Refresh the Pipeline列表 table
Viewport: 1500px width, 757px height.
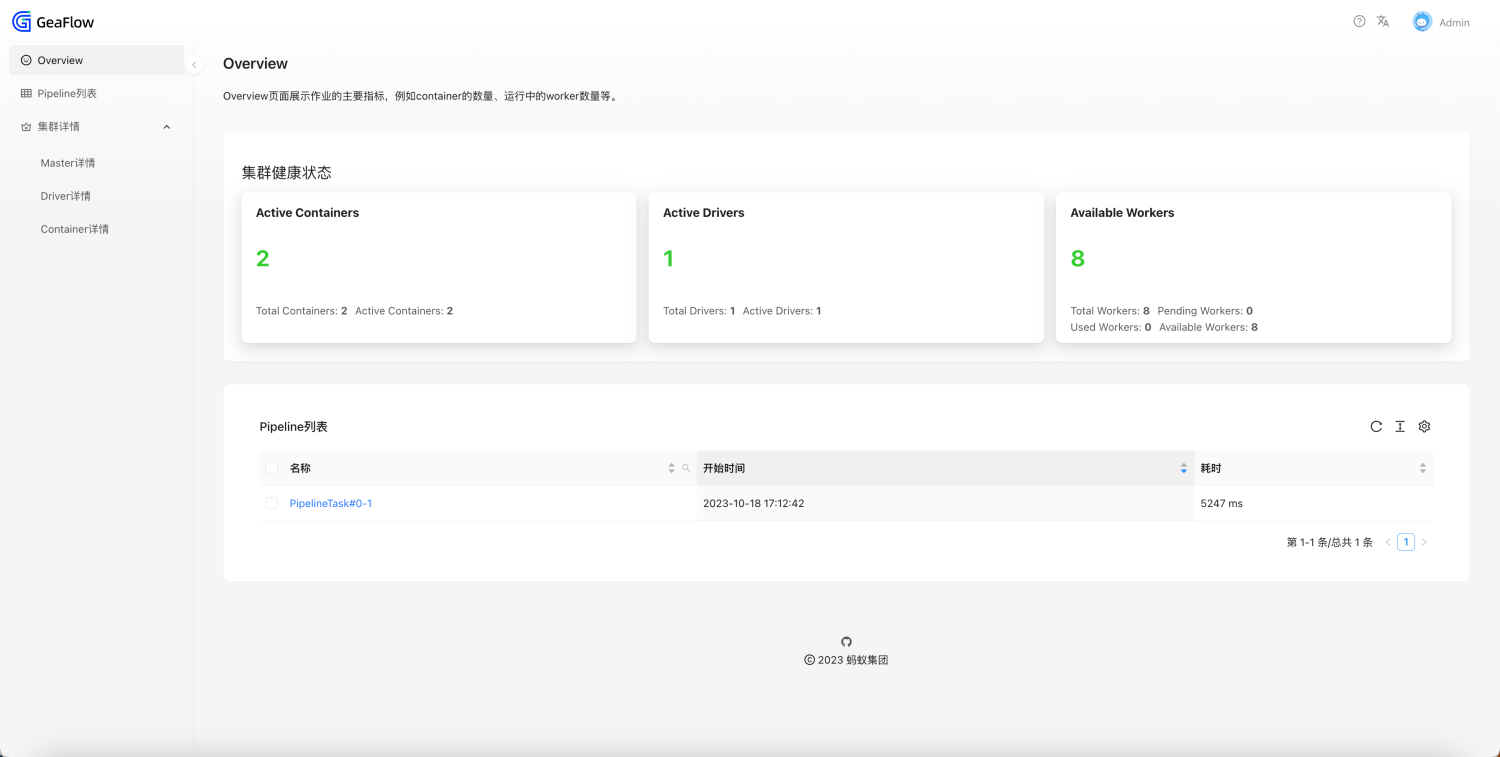[1376, 426]
